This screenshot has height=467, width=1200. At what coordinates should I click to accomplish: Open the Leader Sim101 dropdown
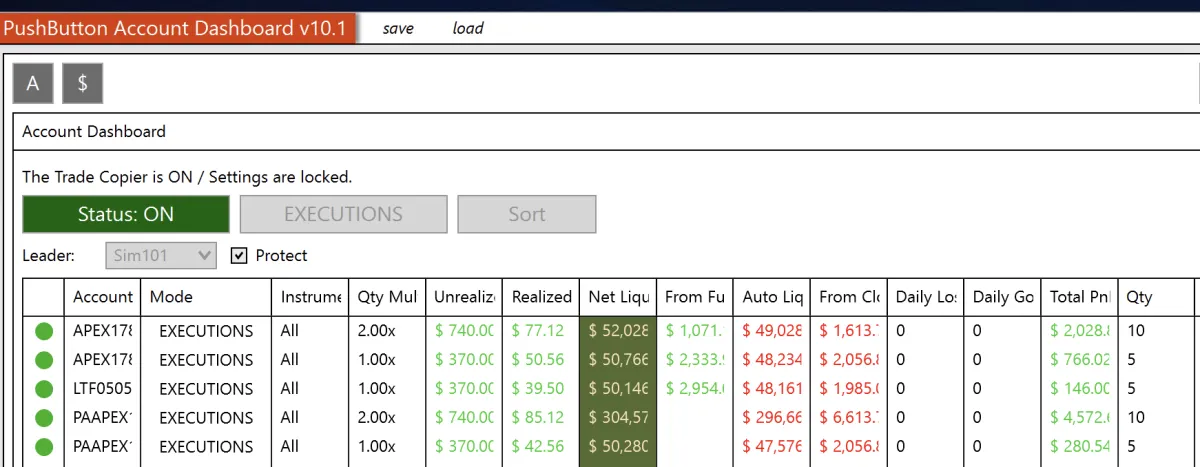tap(161, 256)
